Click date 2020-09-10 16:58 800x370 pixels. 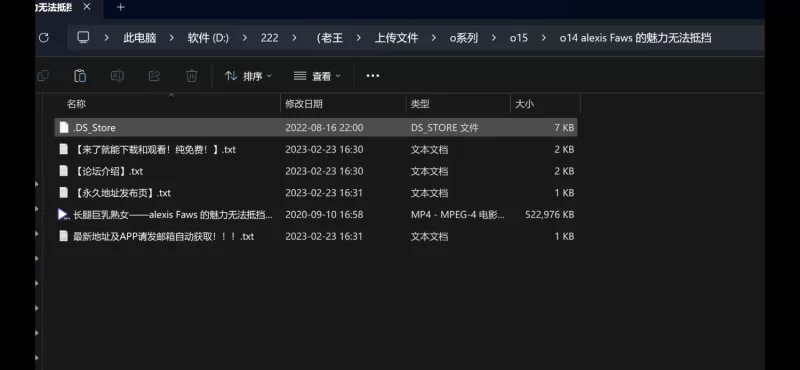[x=324, y=214]
